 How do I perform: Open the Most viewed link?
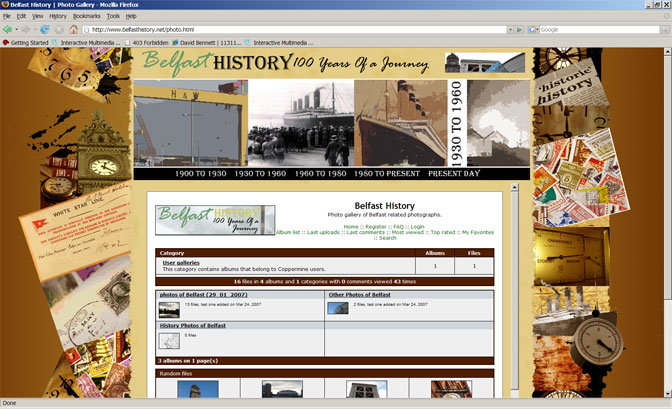click(407, 232)
